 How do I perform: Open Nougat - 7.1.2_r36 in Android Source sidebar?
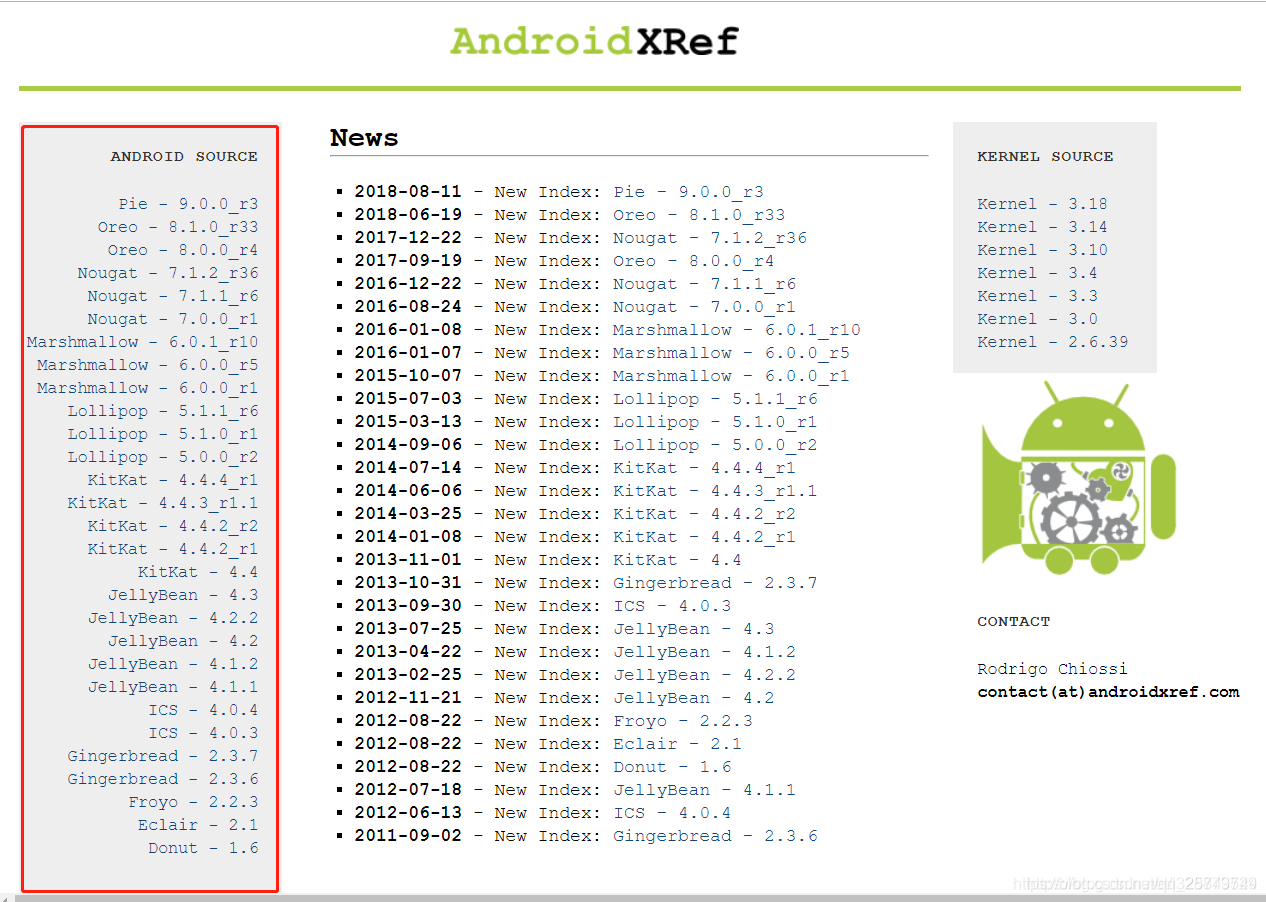tap(168, 273)
